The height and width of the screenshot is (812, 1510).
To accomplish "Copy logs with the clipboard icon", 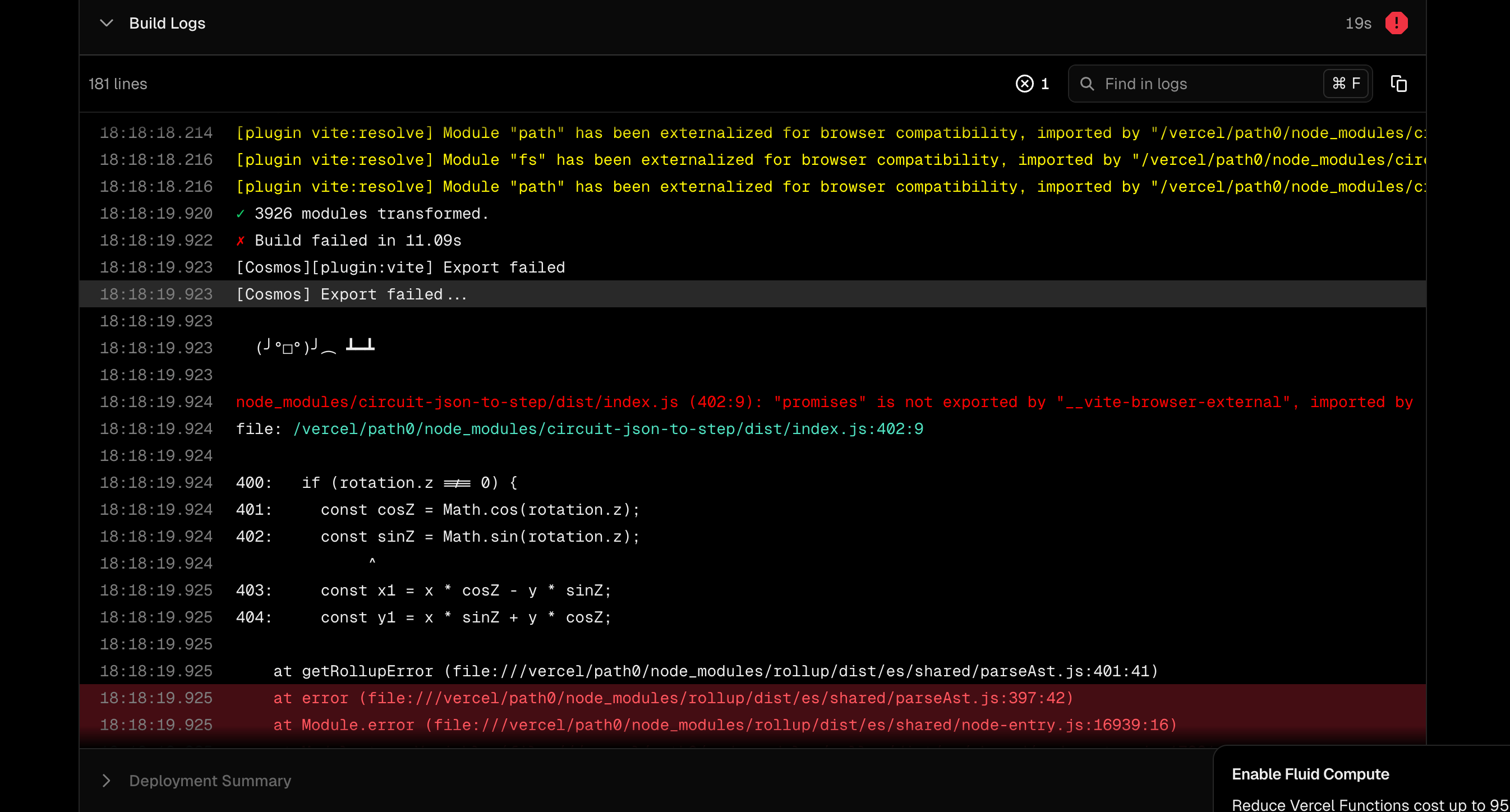I will [x=1398, y=84].
